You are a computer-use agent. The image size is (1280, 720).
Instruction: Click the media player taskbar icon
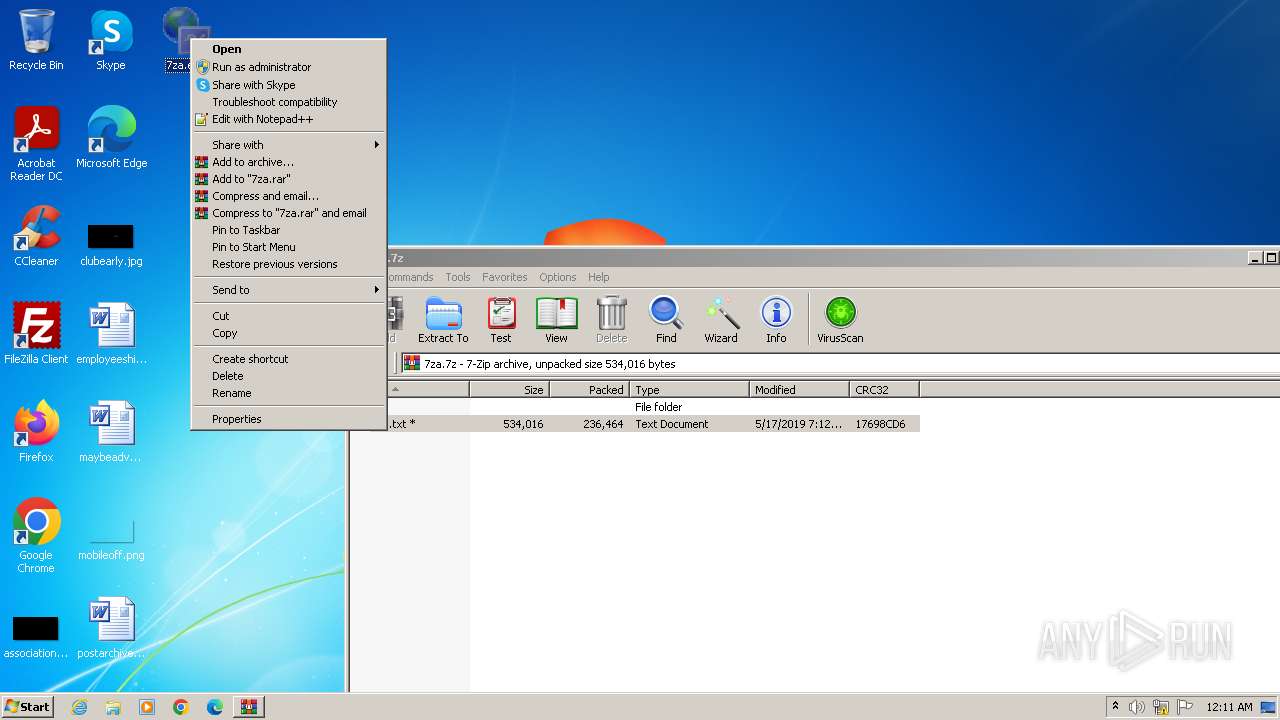(x=147, y=707)
